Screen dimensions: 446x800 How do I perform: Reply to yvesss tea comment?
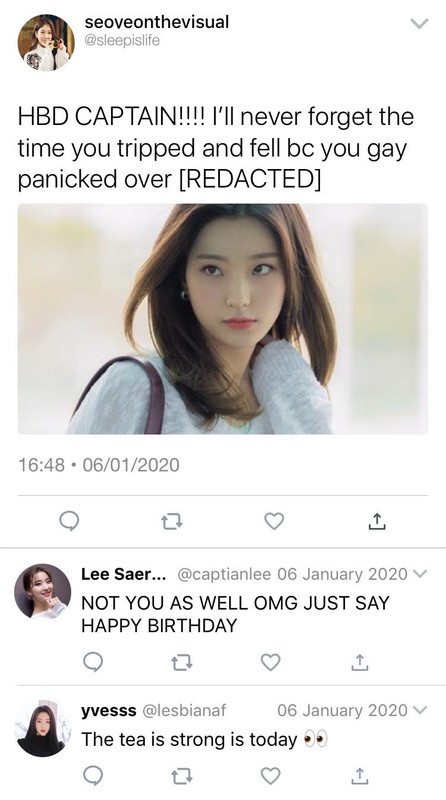pos(93,776)
